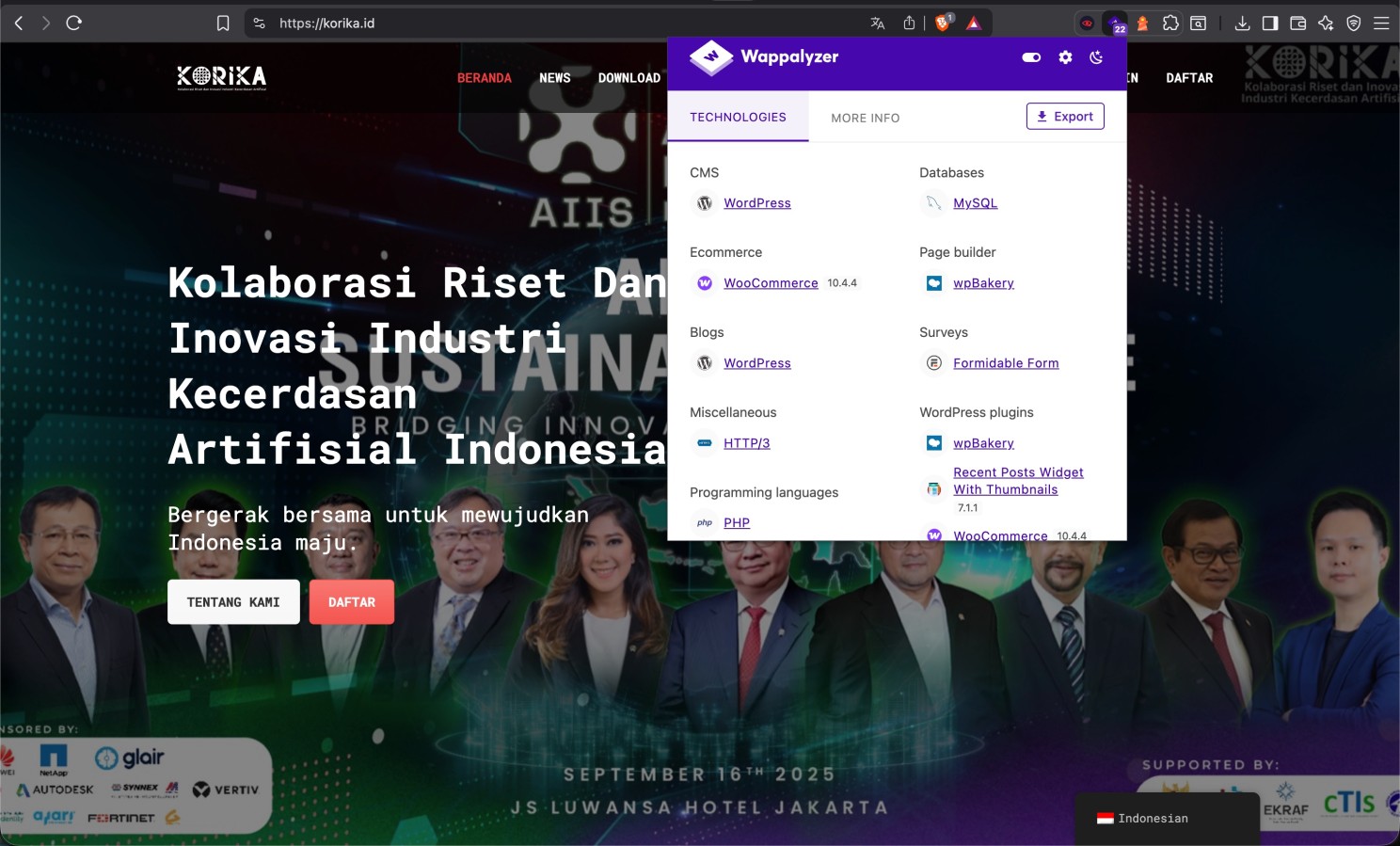The height and width of the screenshot is (846, 1400).
Task: Click the MySQL dolphin icon
Action: tap(934, 203)
